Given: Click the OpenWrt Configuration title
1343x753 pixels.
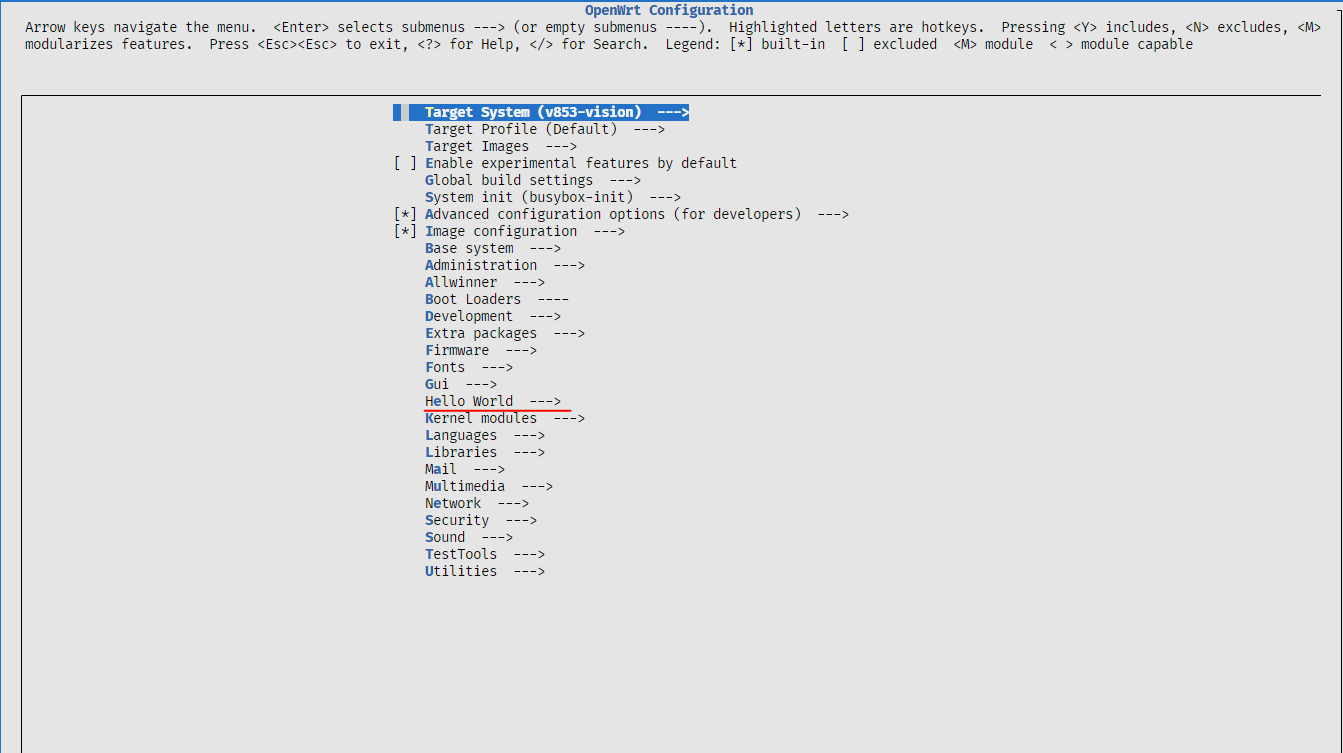Looking at the screenshot, I should click(669, 10).
